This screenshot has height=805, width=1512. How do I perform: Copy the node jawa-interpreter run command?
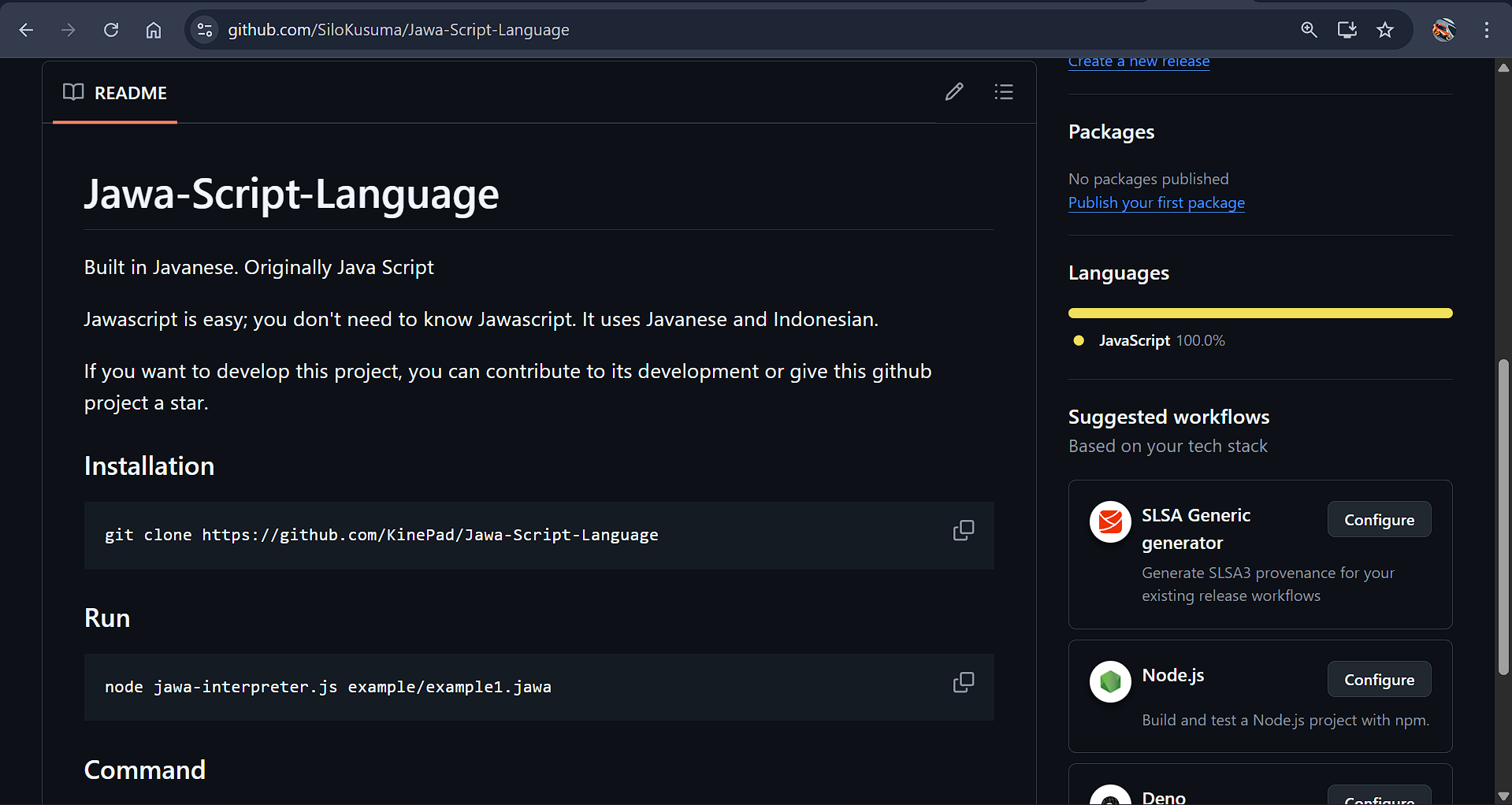963,682
